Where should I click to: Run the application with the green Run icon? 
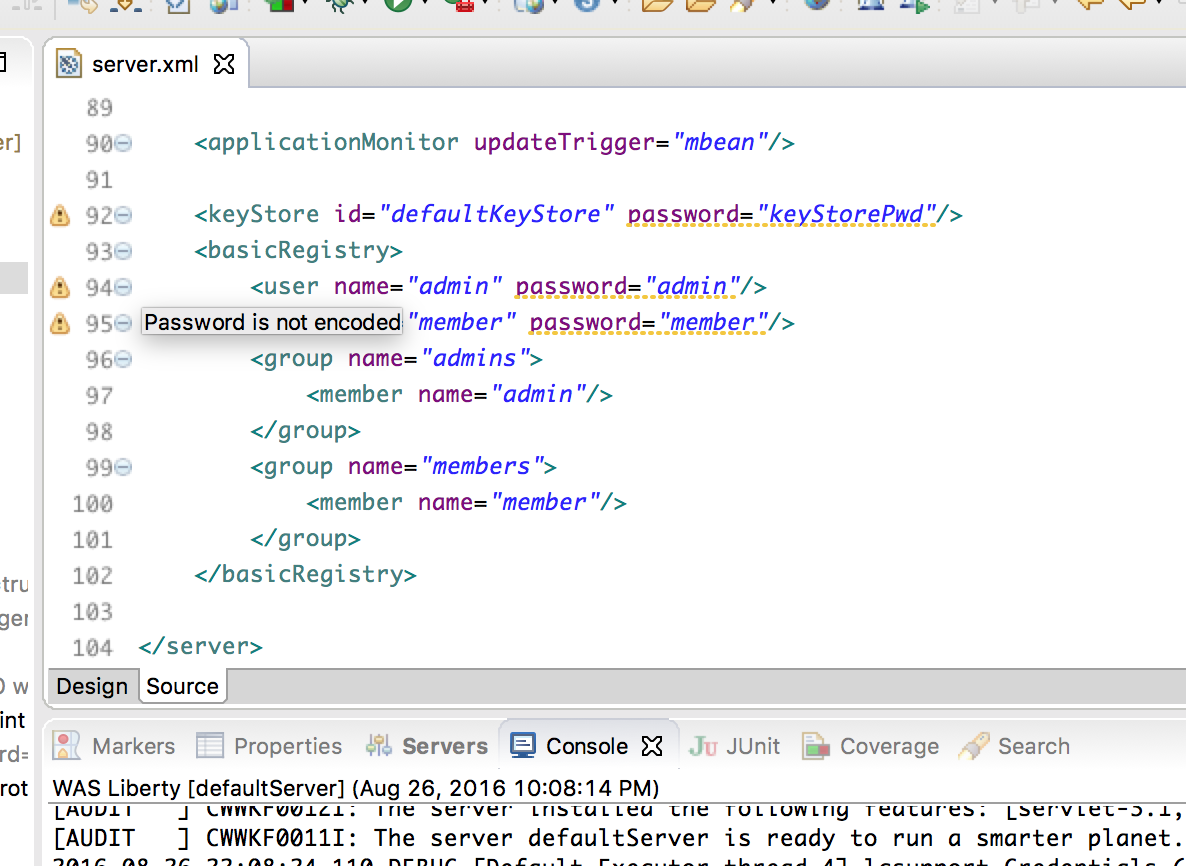pos(397,8)
